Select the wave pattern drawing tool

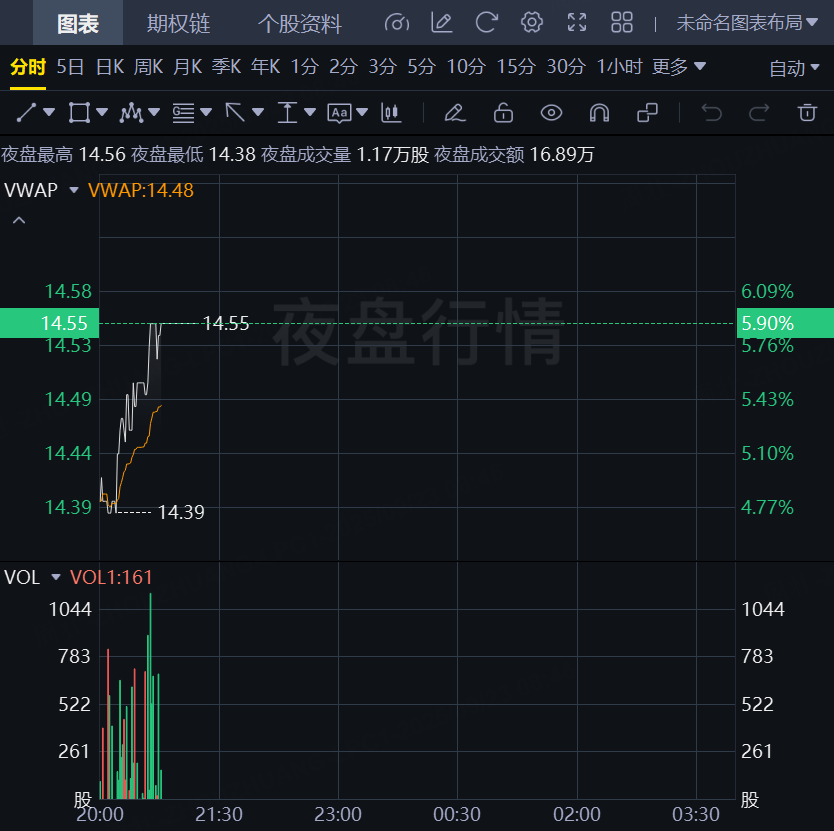tap(131, 113)
